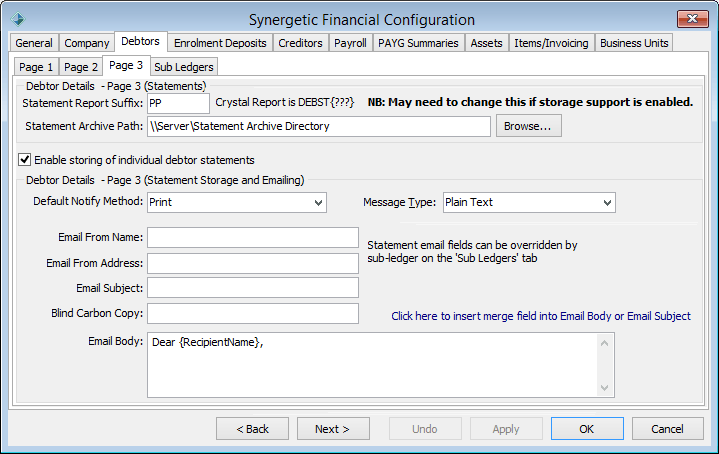Switch to the Page 2 sub-tab
Viewport: 719px width, 454px height.
point(81,67)
